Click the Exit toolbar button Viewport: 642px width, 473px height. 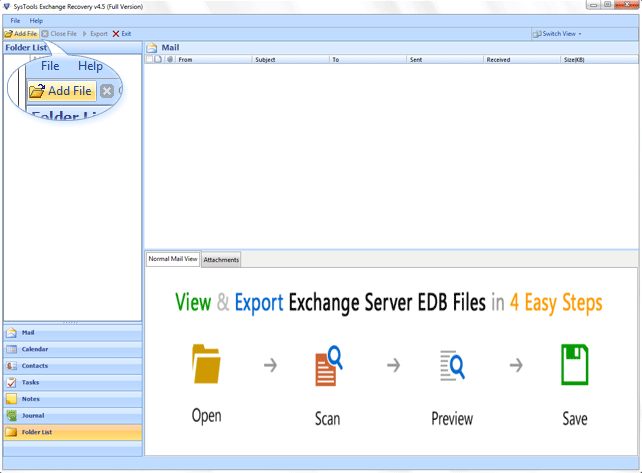[122, 34]
